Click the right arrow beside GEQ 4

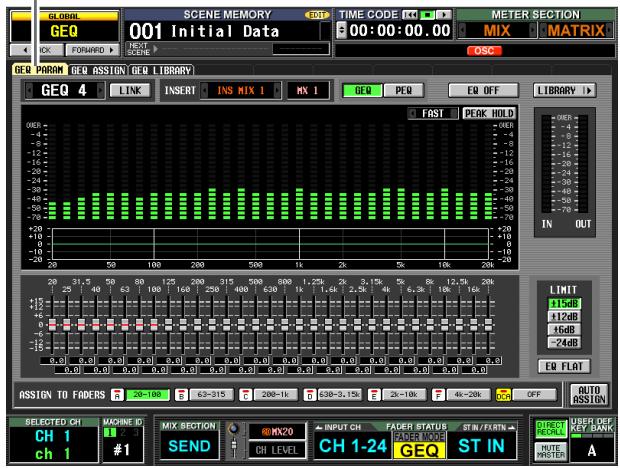point(101,91)
